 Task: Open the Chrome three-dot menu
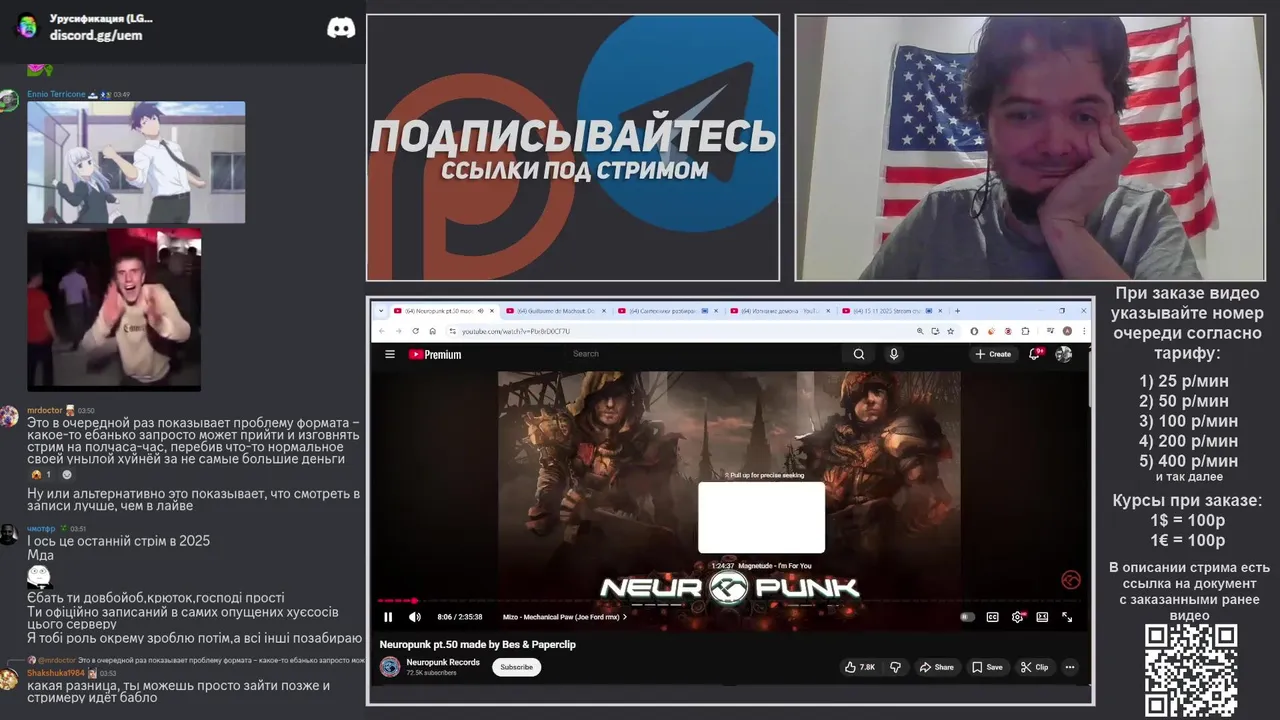[x=1082, y=331]
